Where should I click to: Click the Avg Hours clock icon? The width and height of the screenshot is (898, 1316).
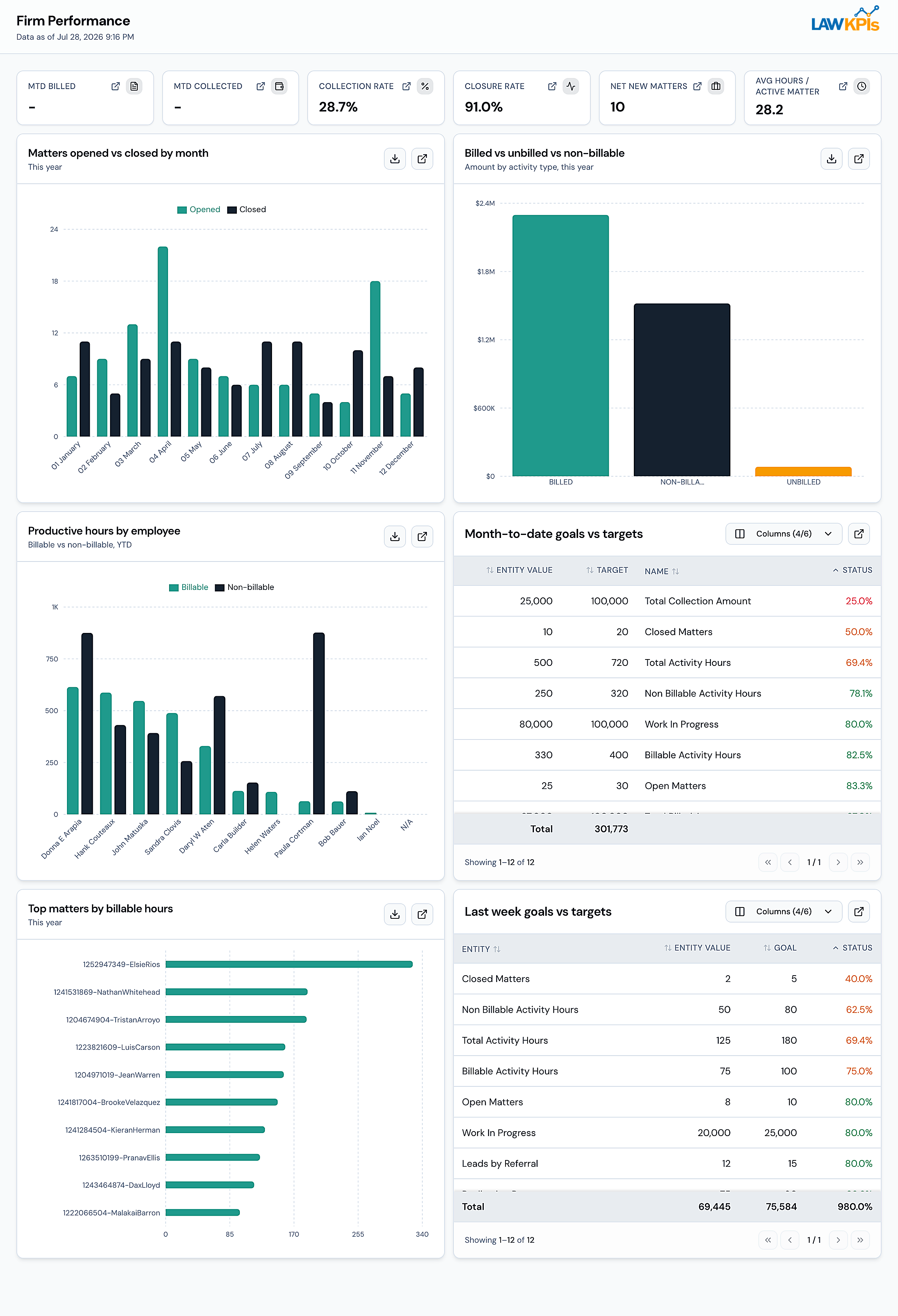tap(862, 86)
